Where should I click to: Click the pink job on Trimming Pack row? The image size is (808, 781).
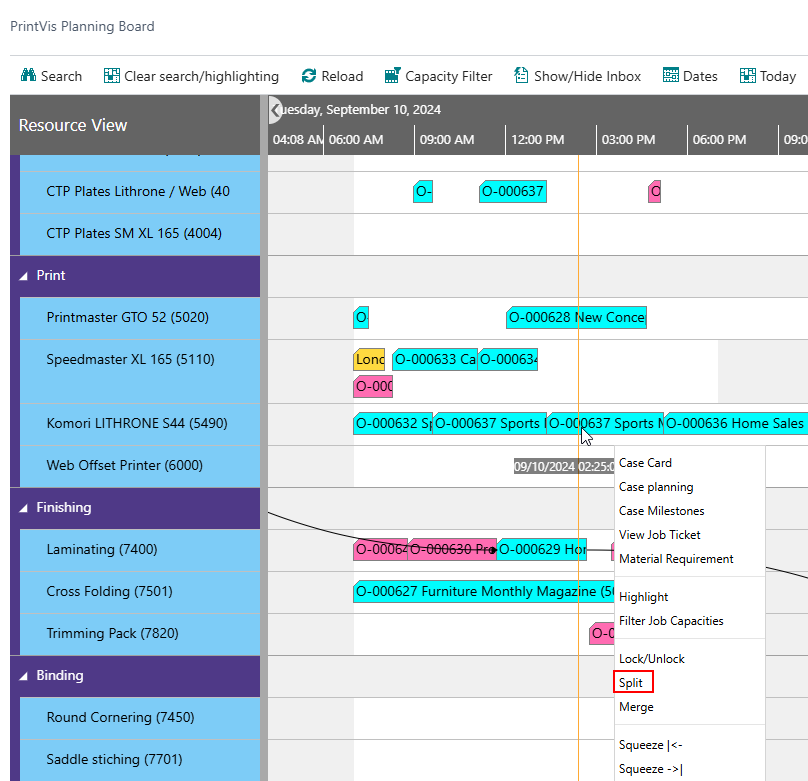[602, 634]
